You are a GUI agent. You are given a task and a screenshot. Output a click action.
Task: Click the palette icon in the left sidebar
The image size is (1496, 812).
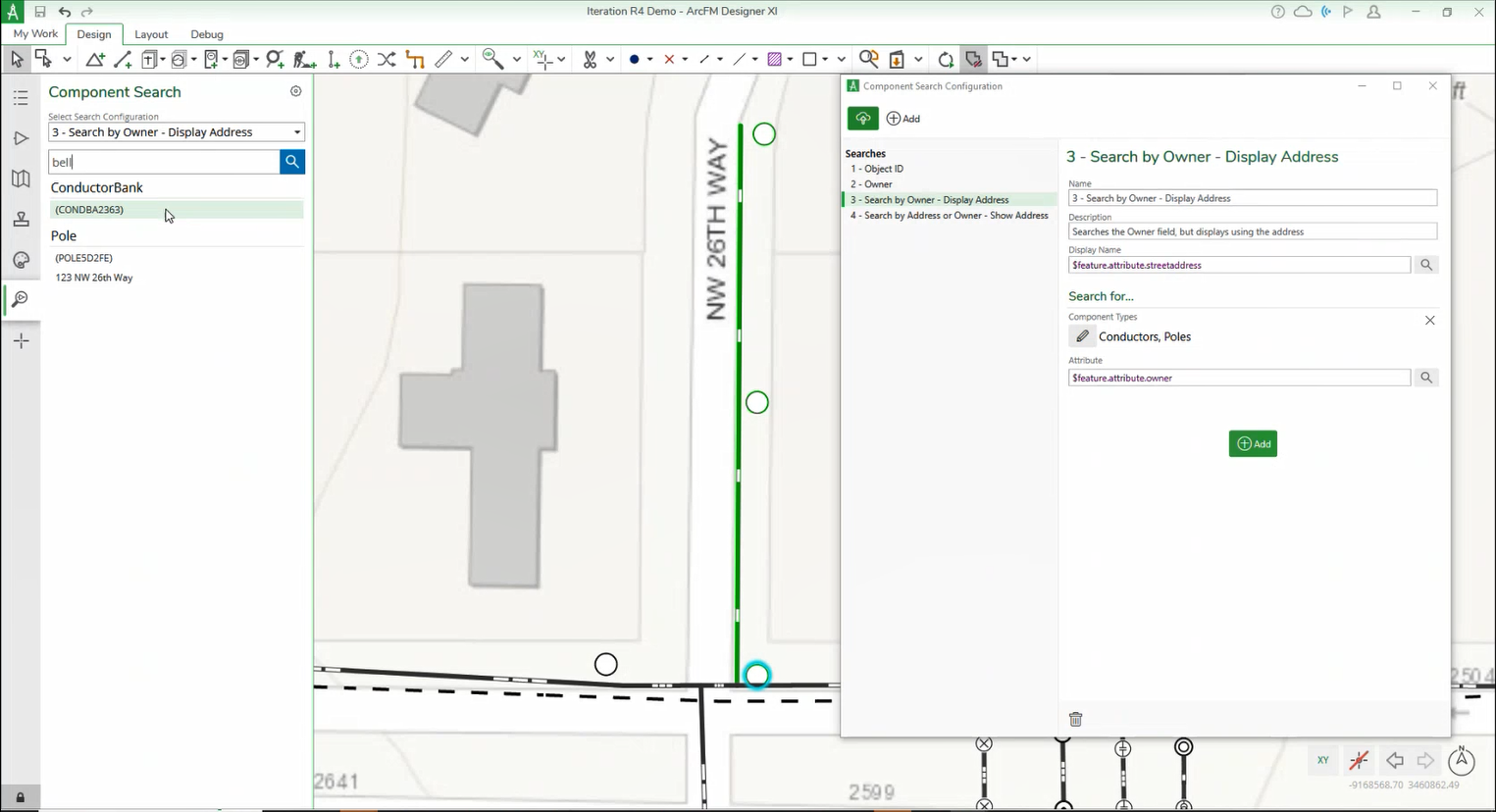22,260
